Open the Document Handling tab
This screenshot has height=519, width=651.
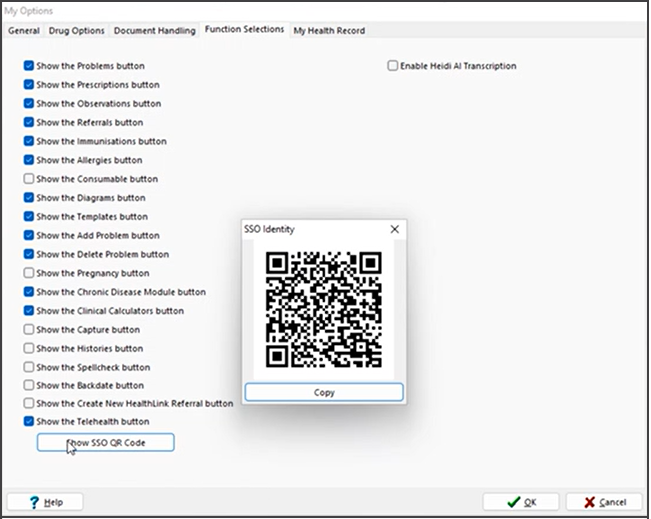click(154, 31)
